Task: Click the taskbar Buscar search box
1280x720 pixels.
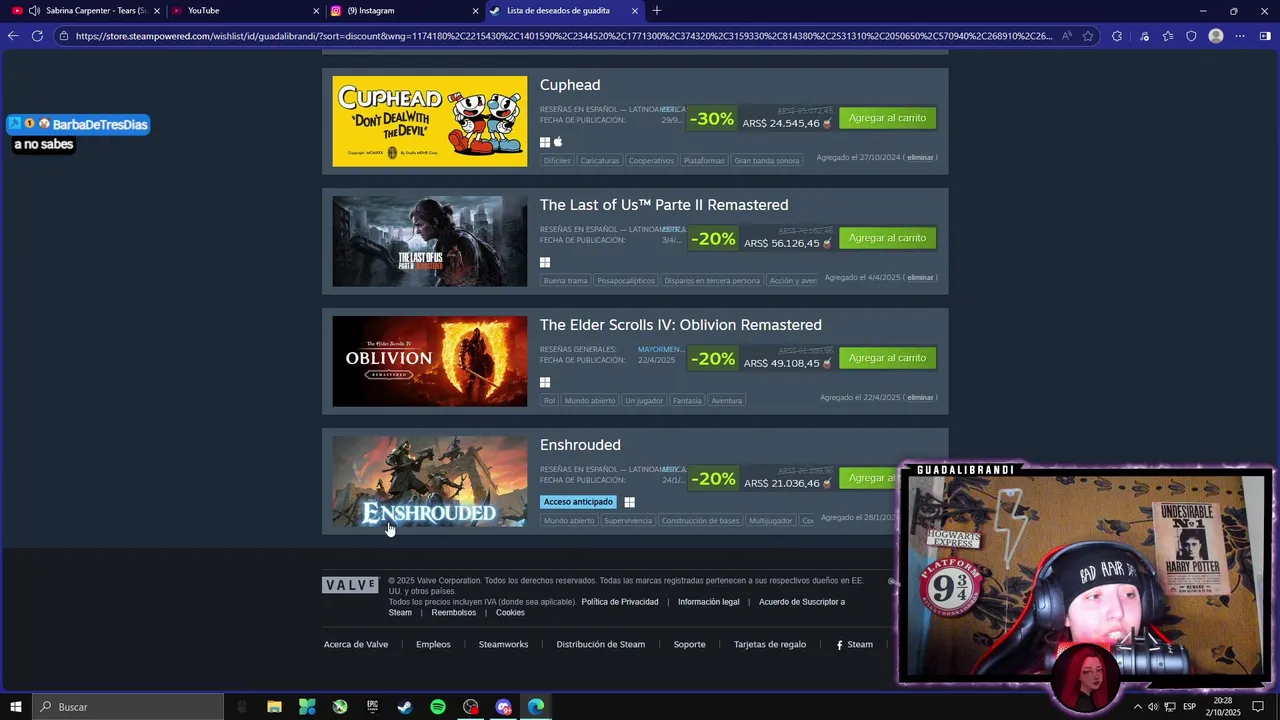Action: point(128,707)
